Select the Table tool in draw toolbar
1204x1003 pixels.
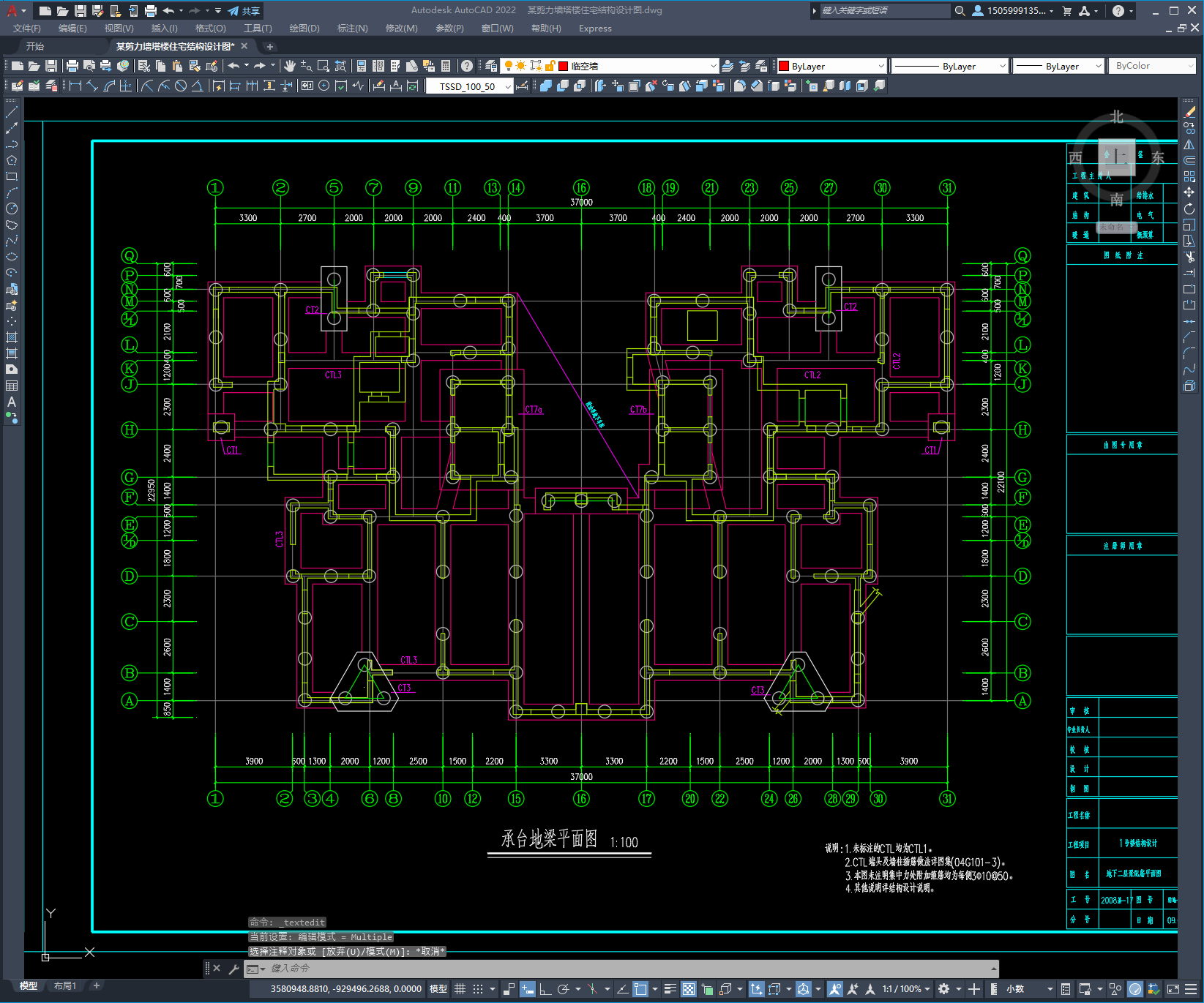coord(12,386)
